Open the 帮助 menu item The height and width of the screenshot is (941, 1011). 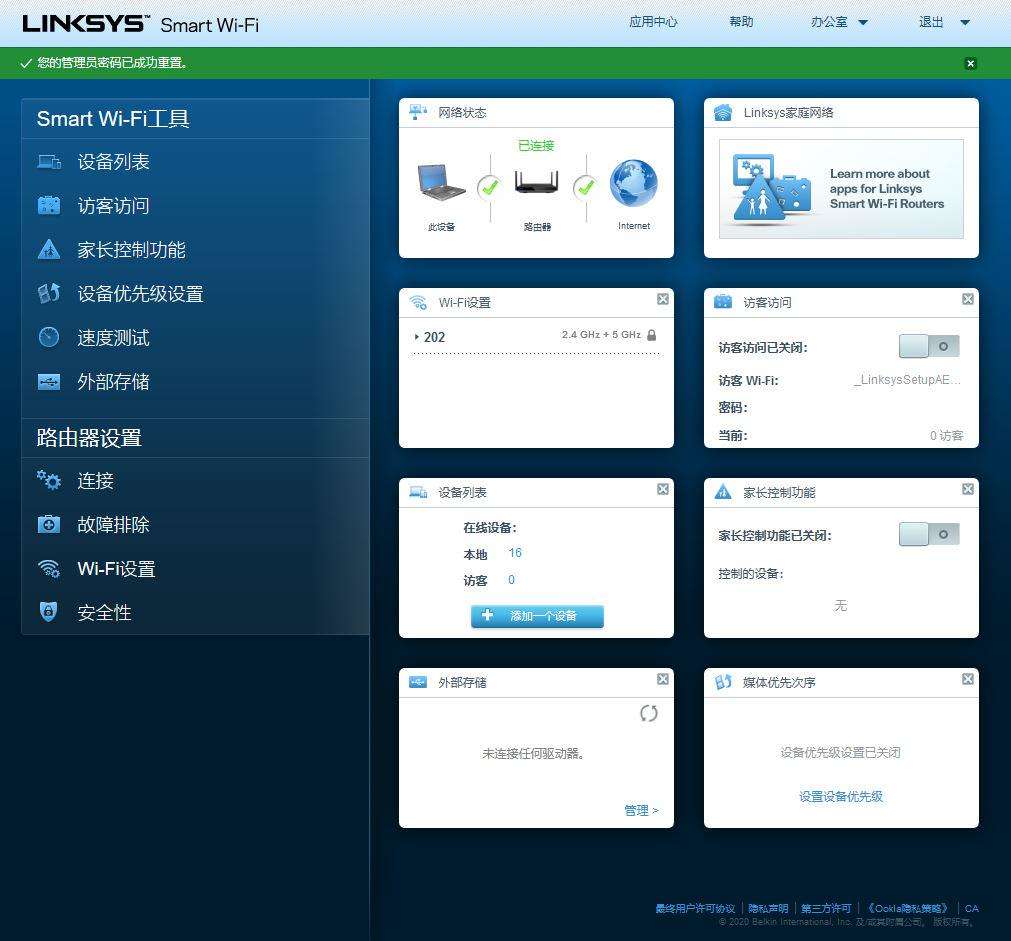tap(741, 21)
